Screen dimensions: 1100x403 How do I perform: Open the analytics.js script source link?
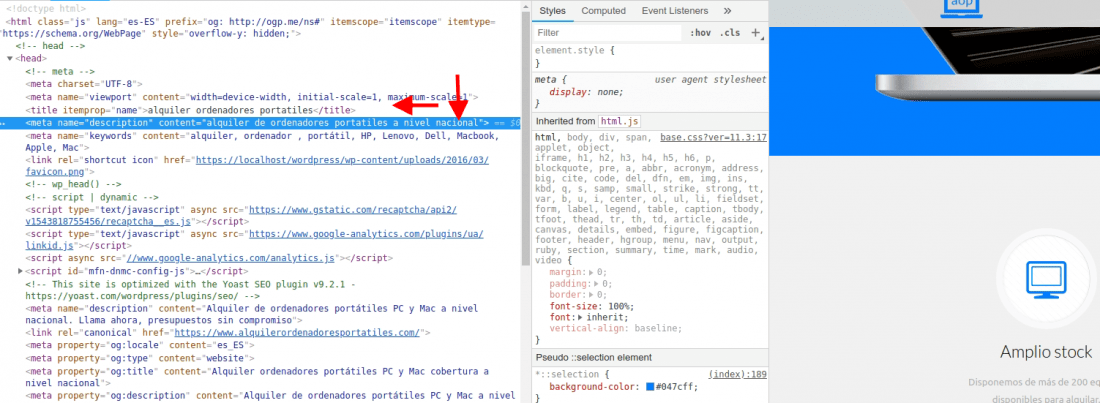pyautogui.click(x=229, y=258)
